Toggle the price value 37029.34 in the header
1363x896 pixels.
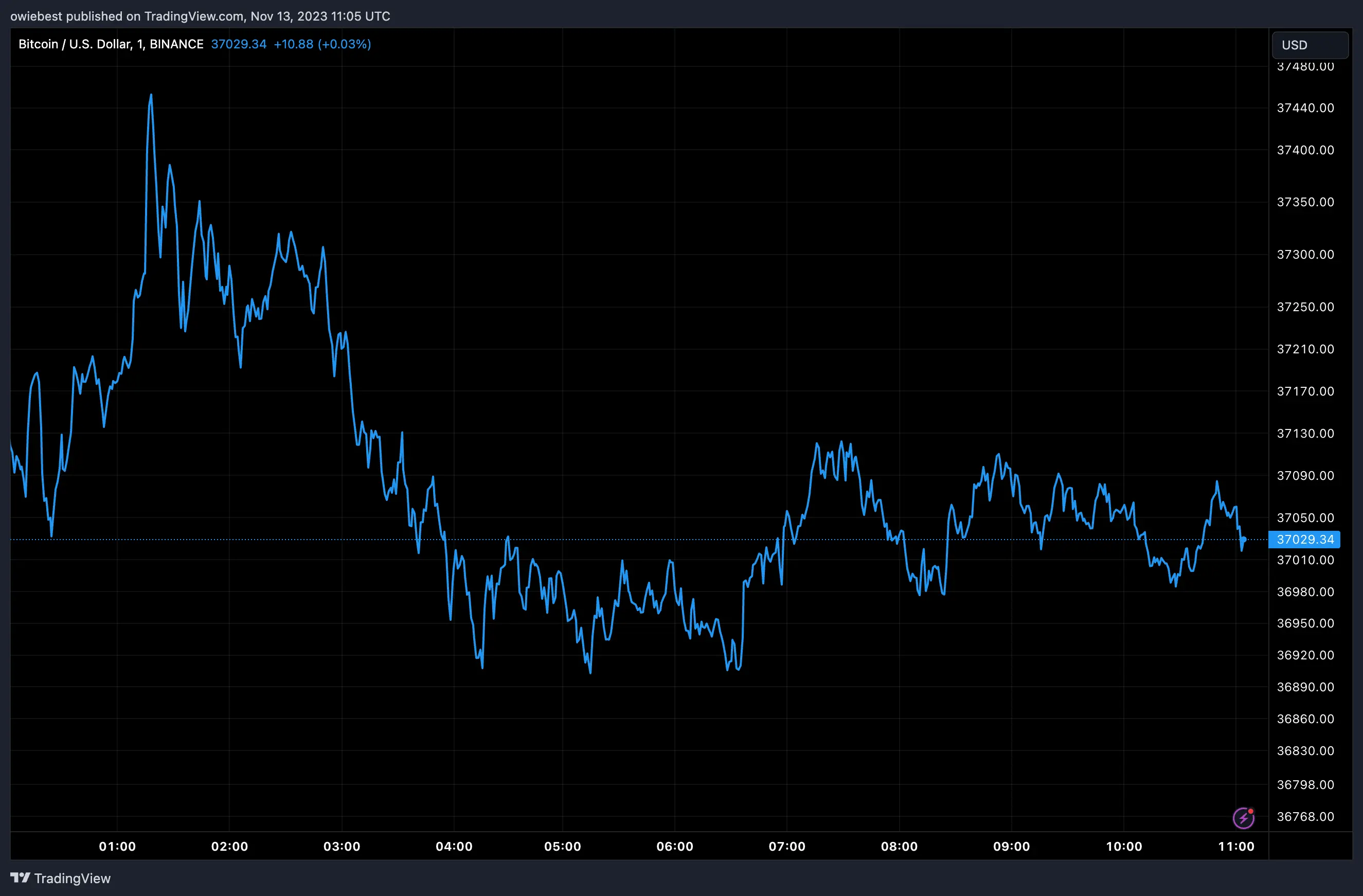pos(238,44)
